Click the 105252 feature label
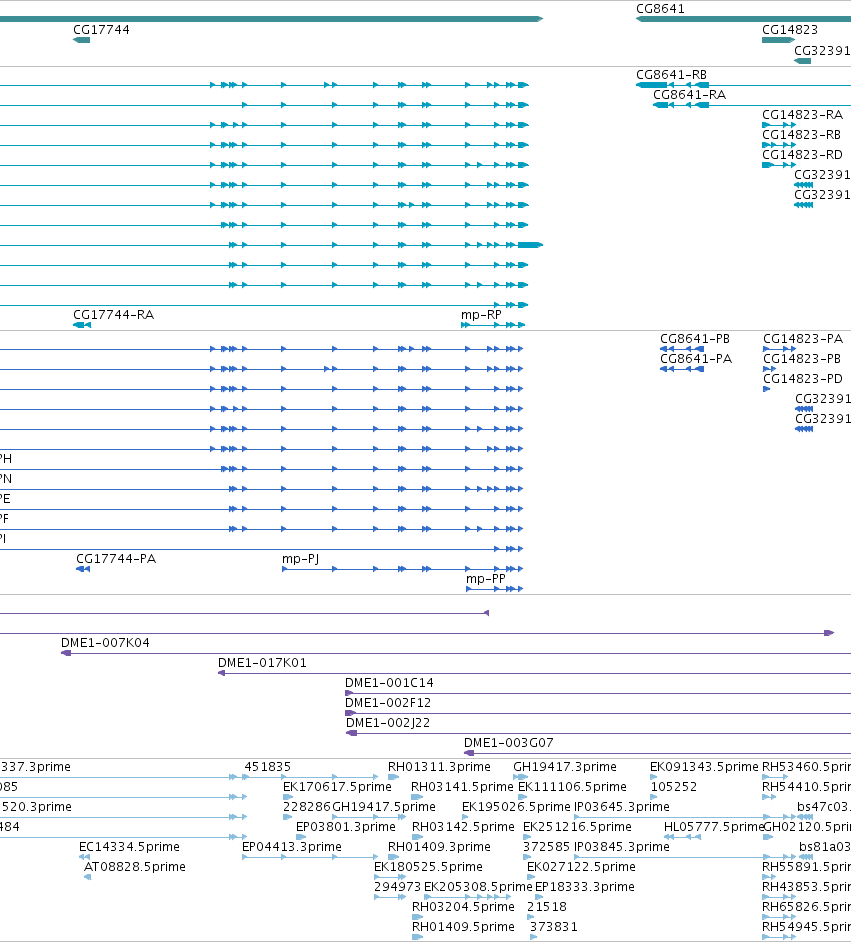851x942 pixels. (x=674, y=786)
